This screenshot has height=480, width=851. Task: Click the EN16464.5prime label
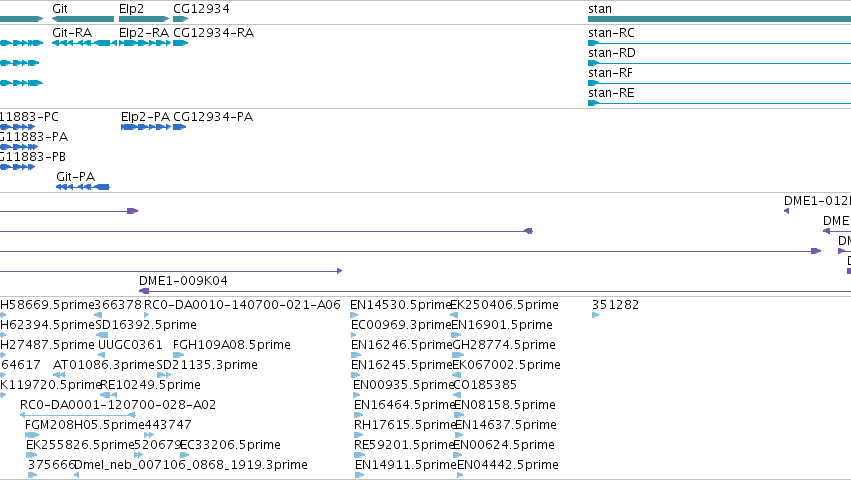click(405, 405)
